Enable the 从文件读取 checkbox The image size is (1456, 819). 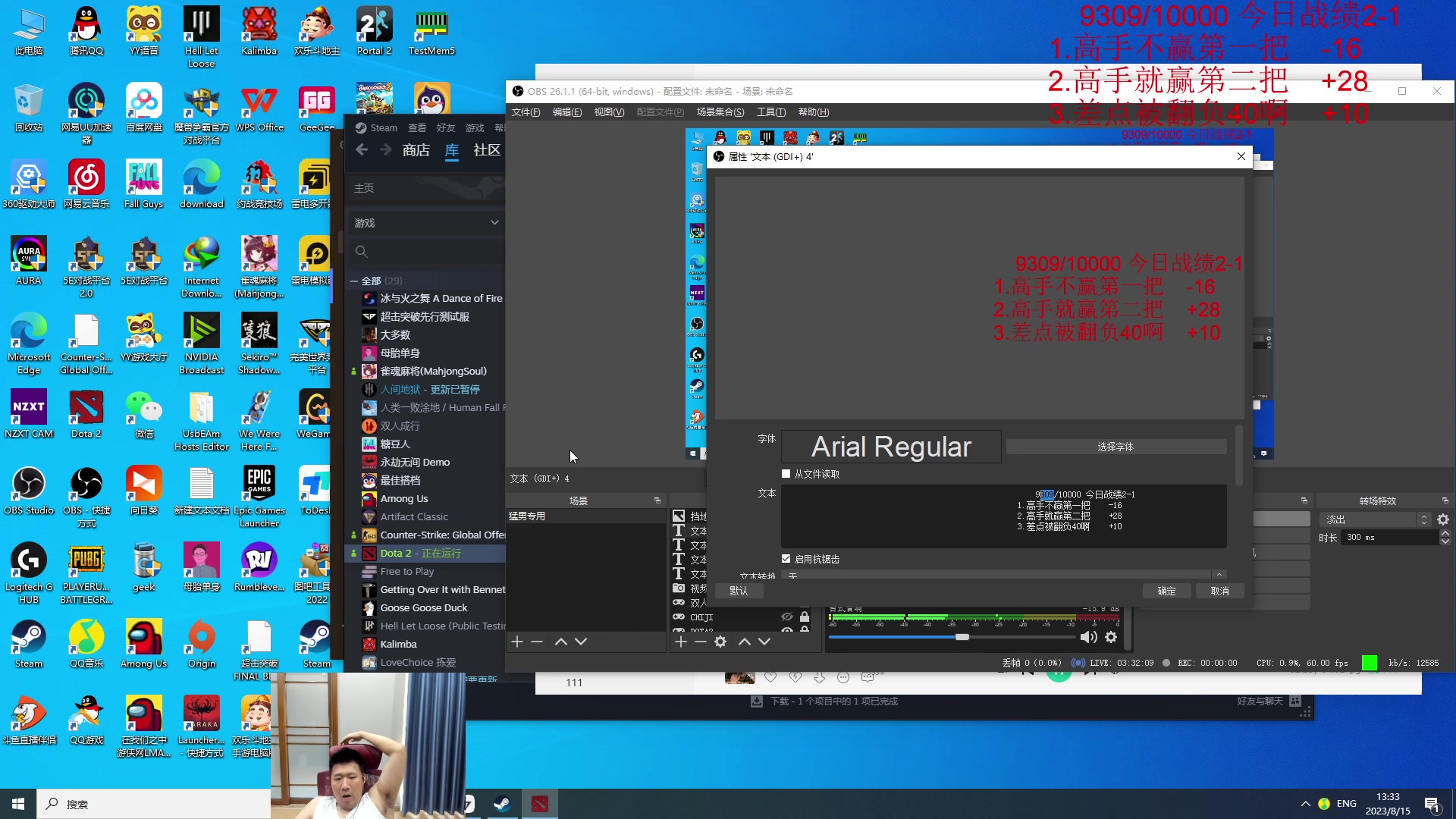click(x=786, y=474)
